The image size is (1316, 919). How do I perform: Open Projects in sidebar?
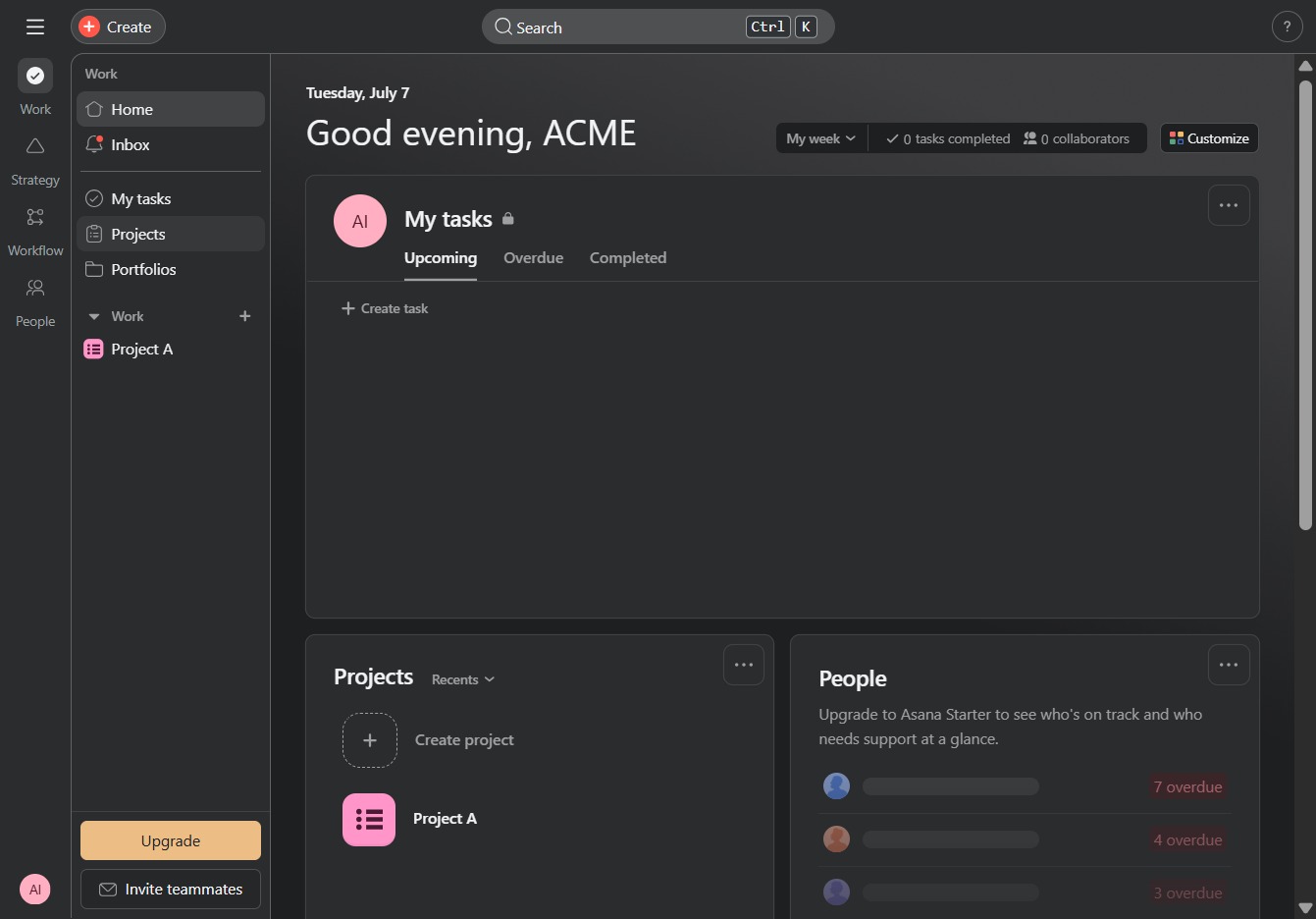point(171,234)
